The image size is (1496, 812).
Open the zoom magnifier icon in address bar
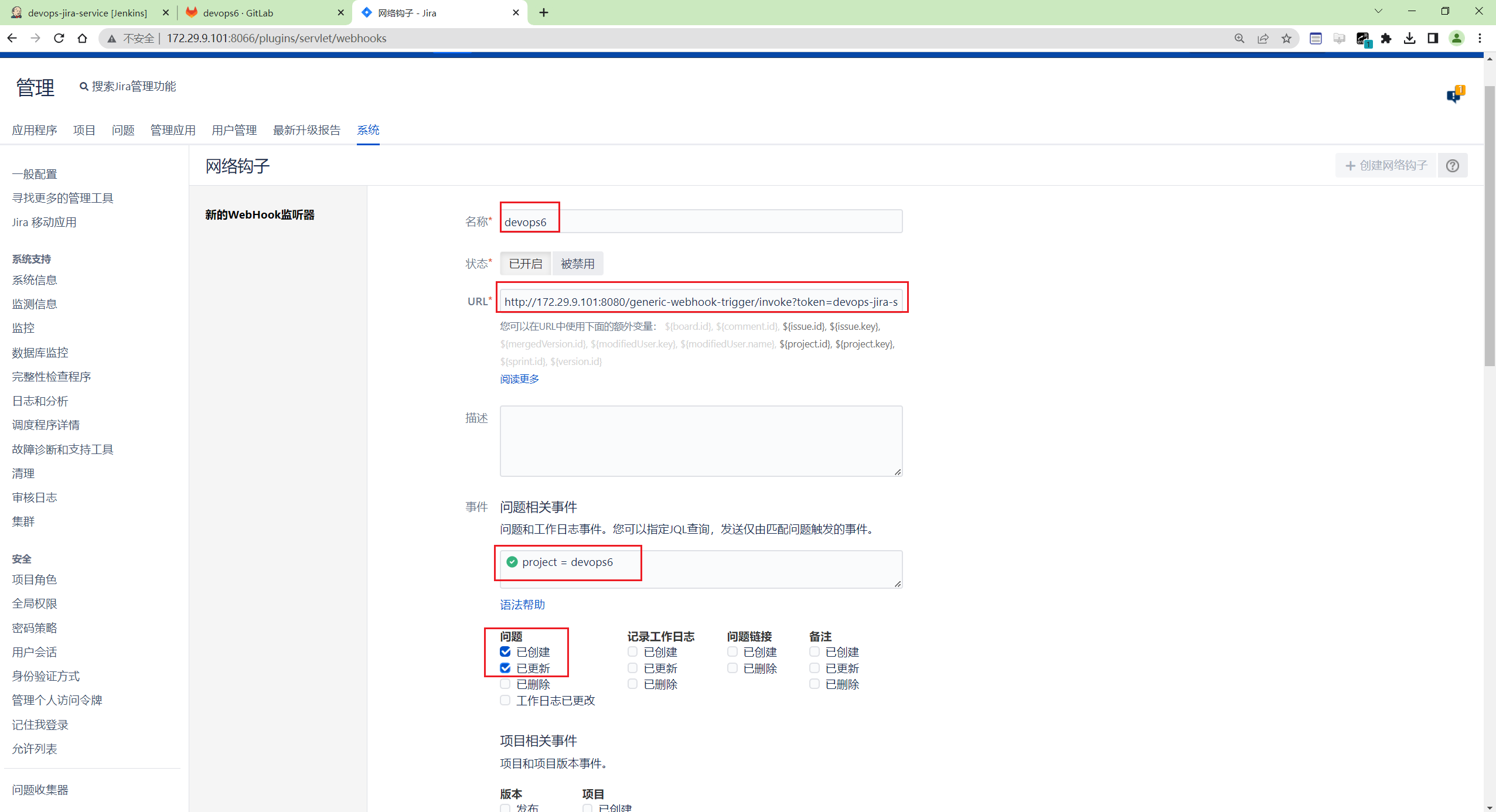click(x=1239, y=38)
